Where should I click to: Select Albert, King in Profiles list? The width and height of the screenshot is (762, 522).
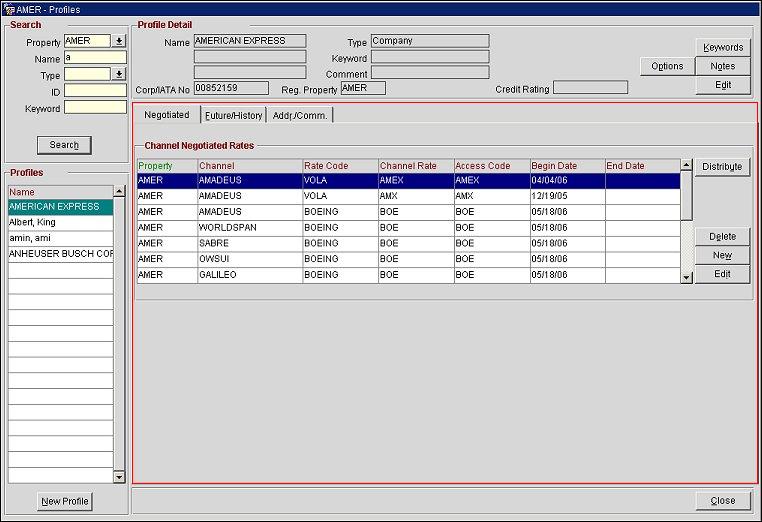pyautogui.click(x=60, y=222)
